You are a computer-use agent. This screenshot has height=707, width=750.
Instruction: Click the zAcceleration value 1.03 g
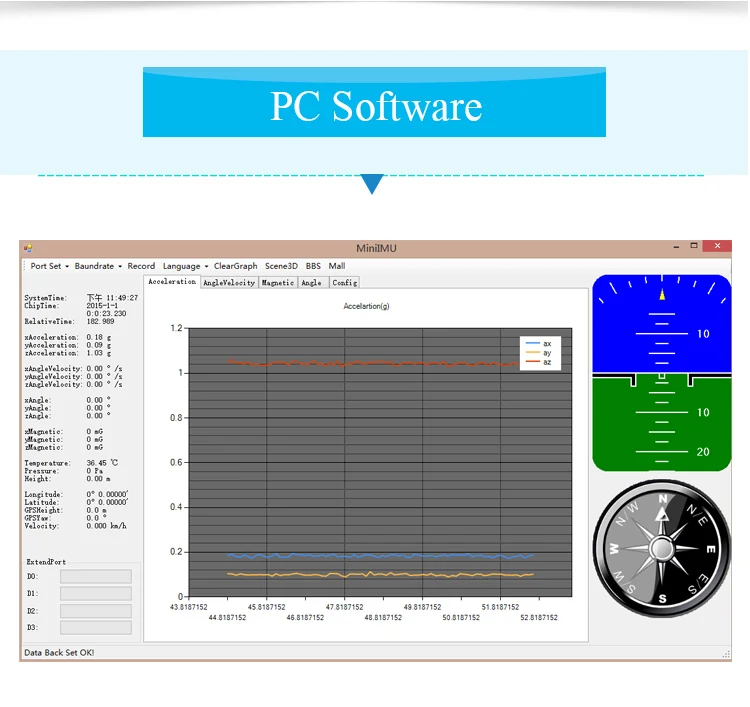(99, 353)
